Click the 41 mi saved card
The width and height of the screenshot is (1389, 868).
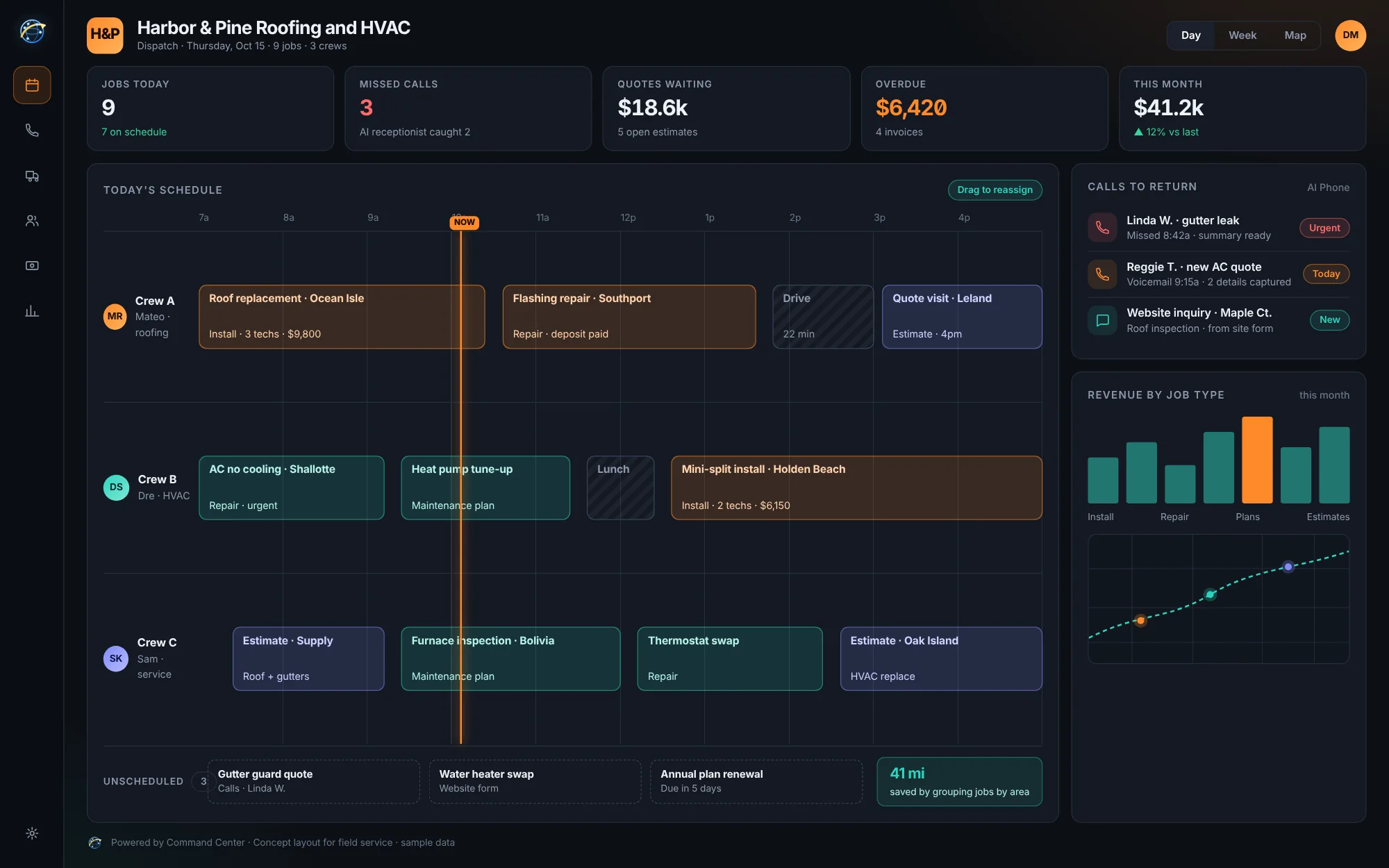pos(959,781)
